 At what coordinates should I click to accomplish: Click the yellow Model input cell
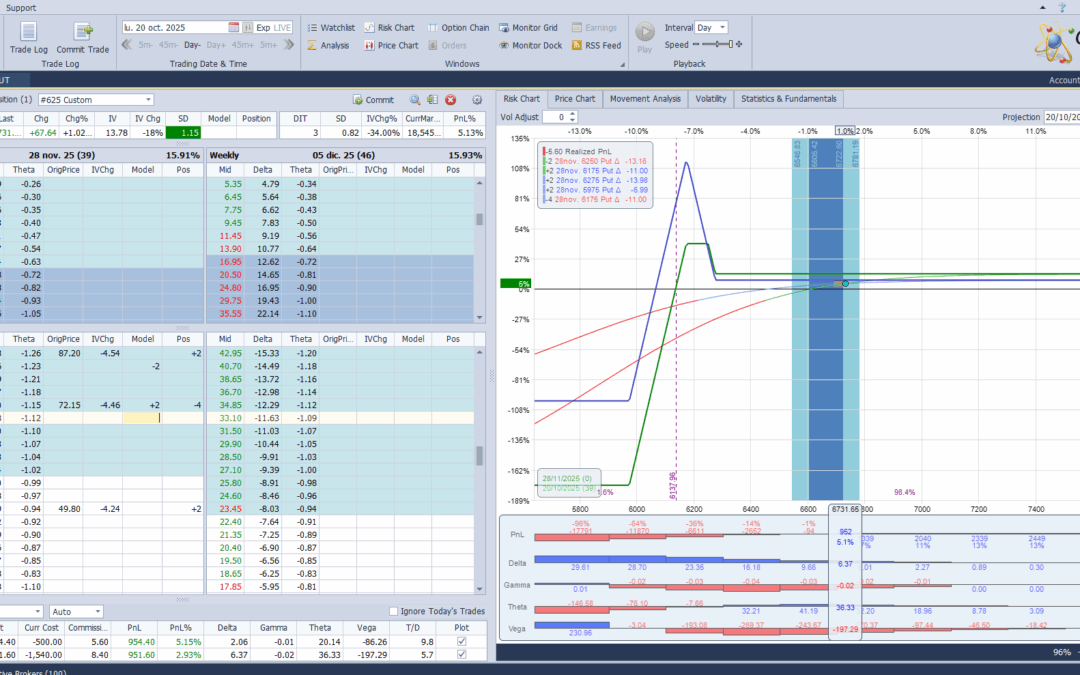(143, 418)
